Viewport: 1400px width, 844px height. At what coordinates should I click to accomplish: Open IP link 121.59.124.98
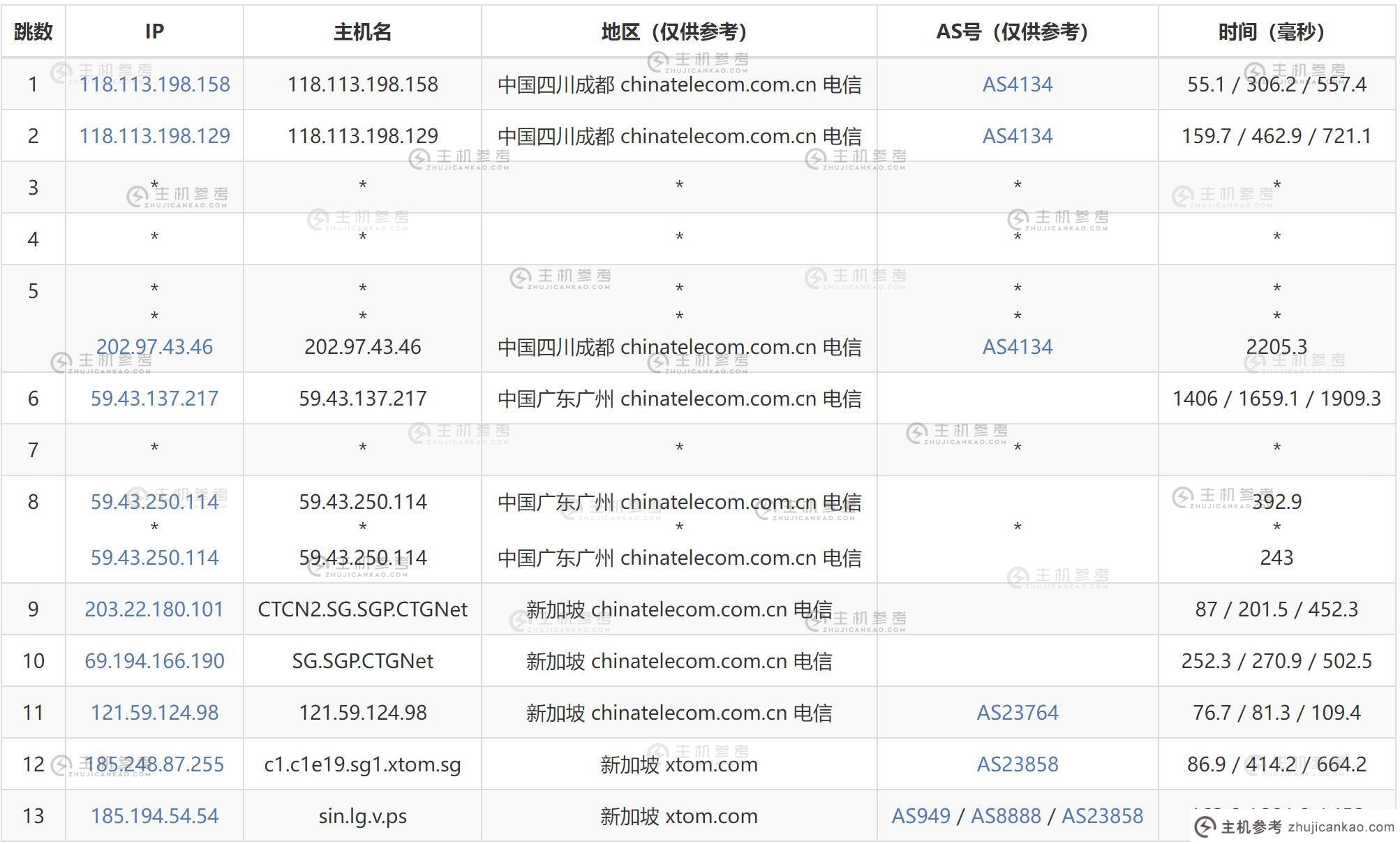(x=154, y=713)
